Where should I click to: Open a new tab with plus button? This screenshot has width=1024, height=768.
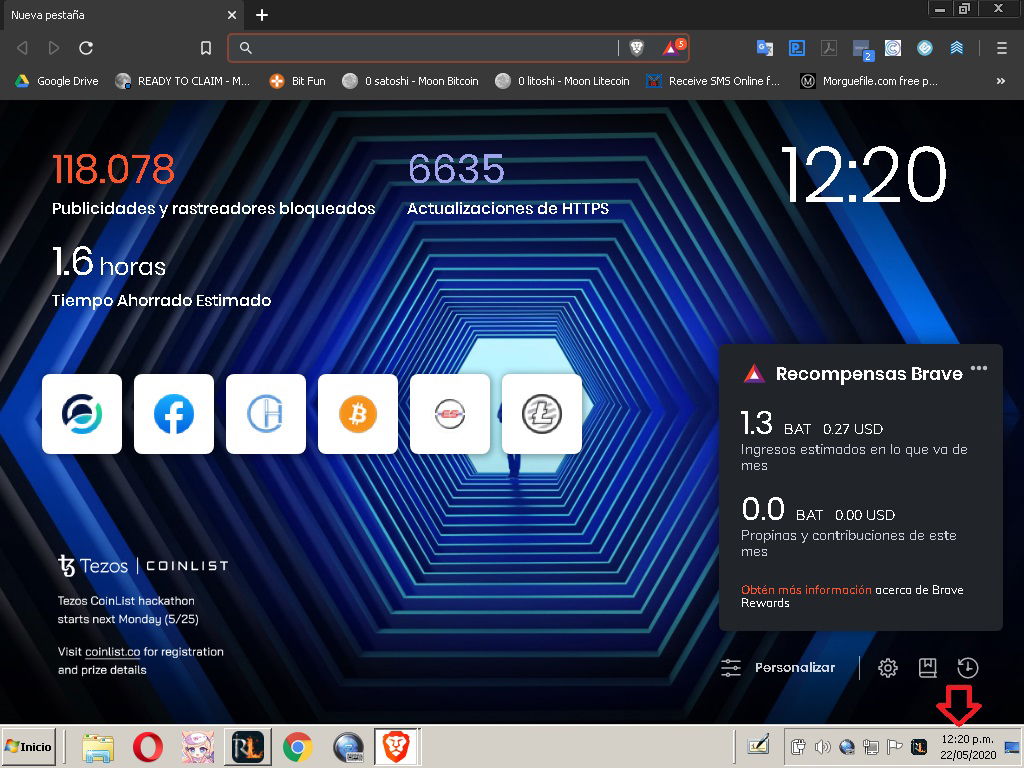pos(262,15)
